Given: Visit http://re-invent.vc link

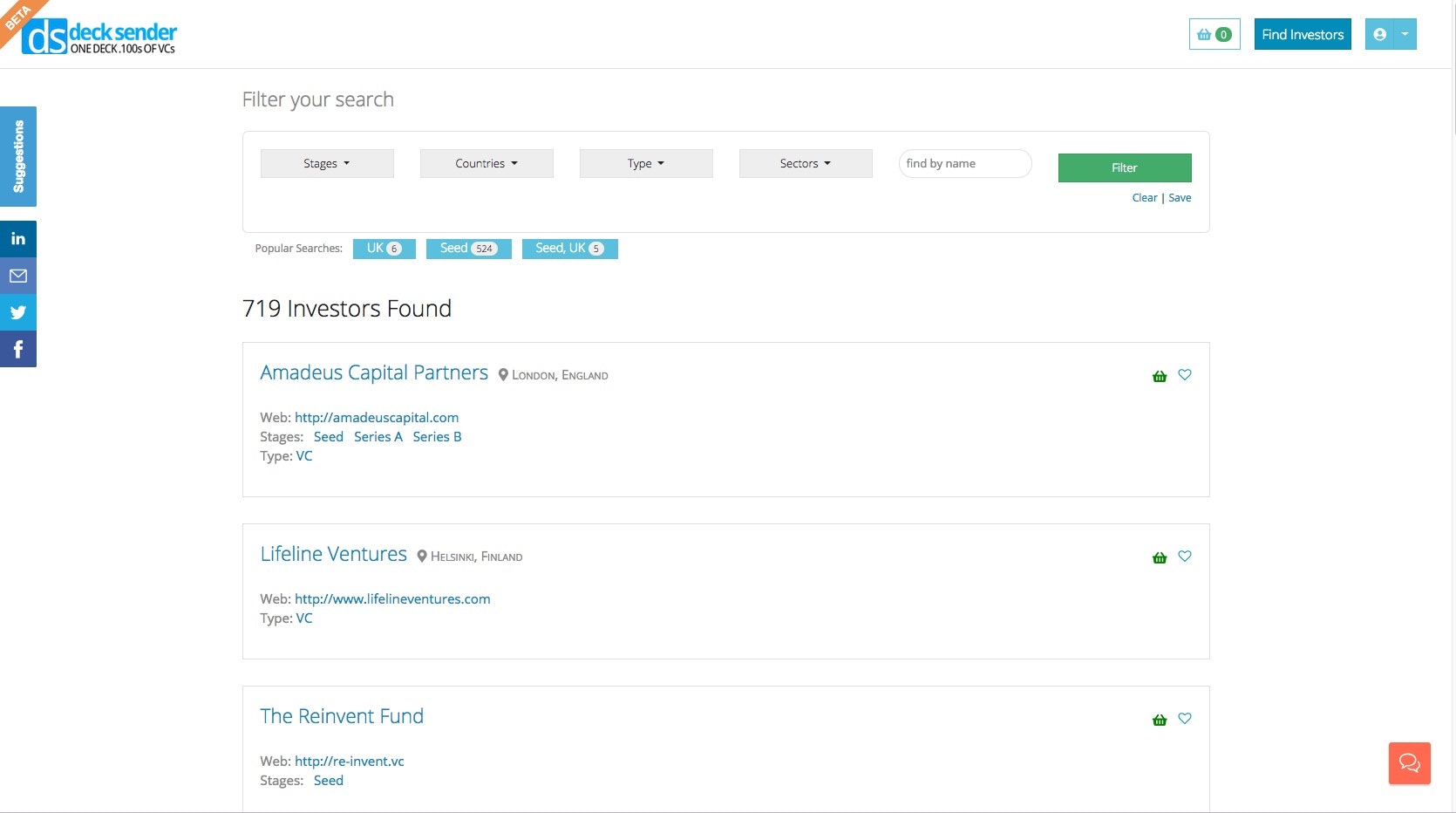Looking at the screenshot, I should tap(350, 762).
